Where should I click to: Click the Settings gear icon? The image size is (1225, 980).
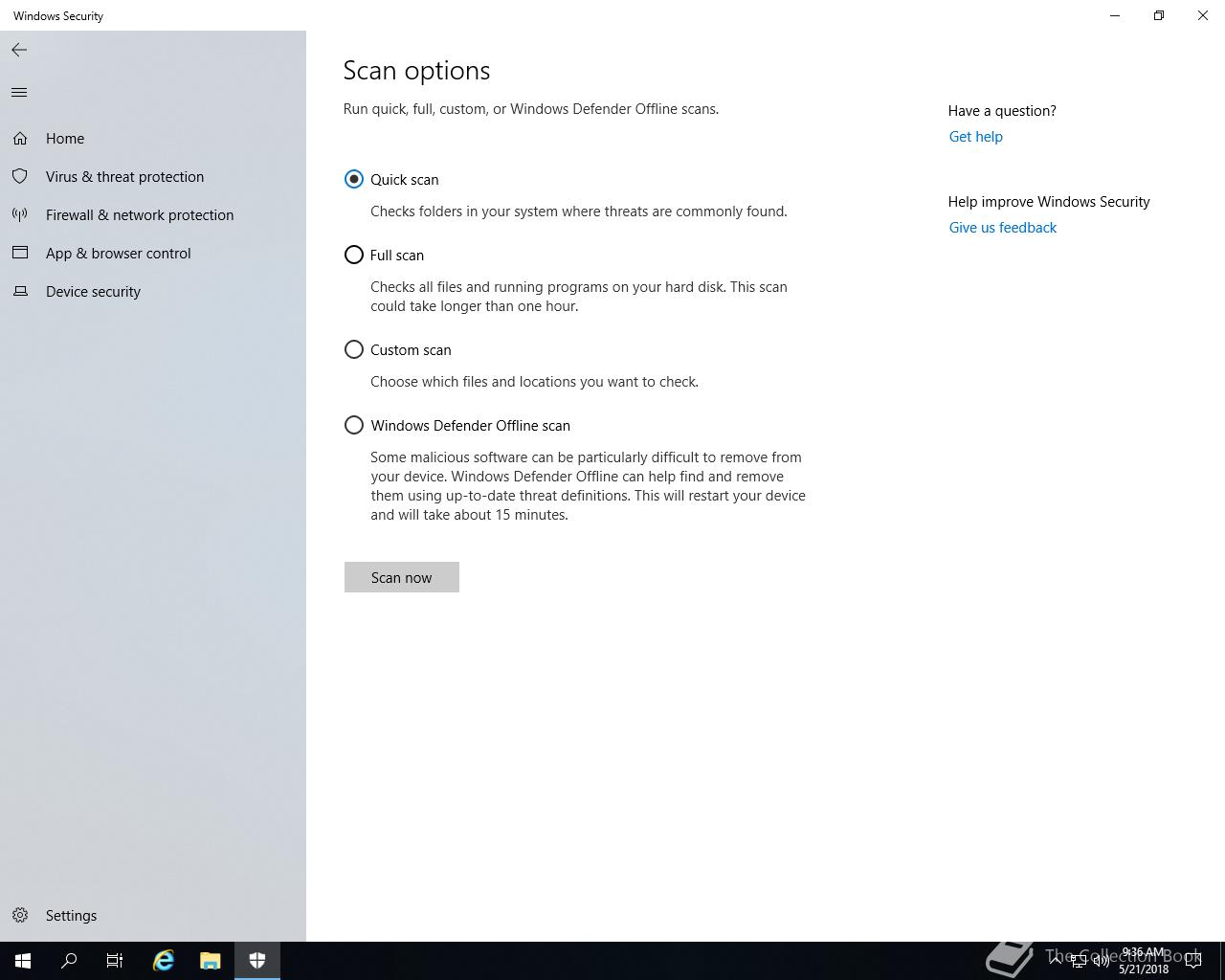[20, 915]
